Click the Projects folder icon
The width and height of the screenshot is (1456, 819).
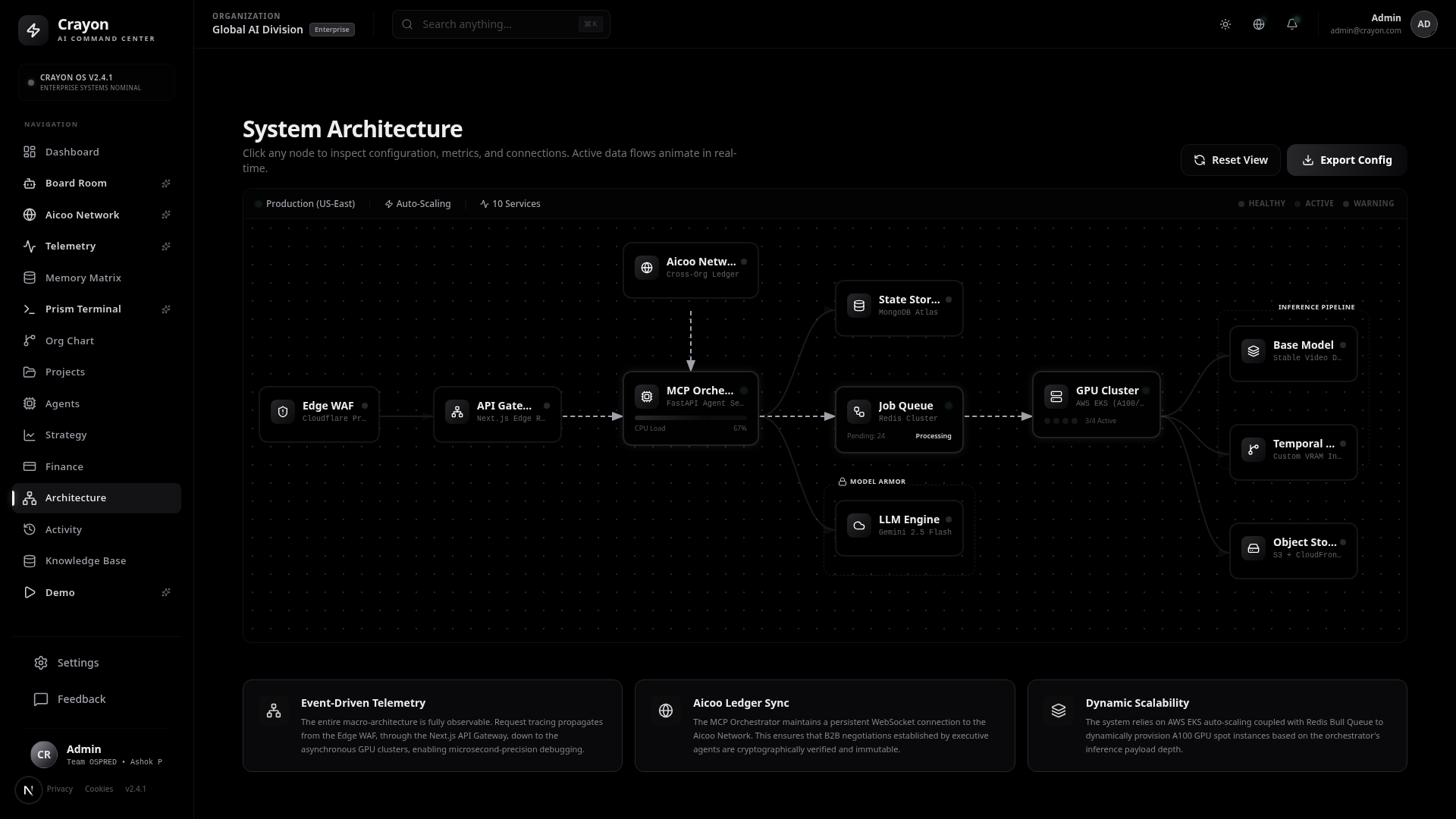pyautogui.click(x=30, y=372)
